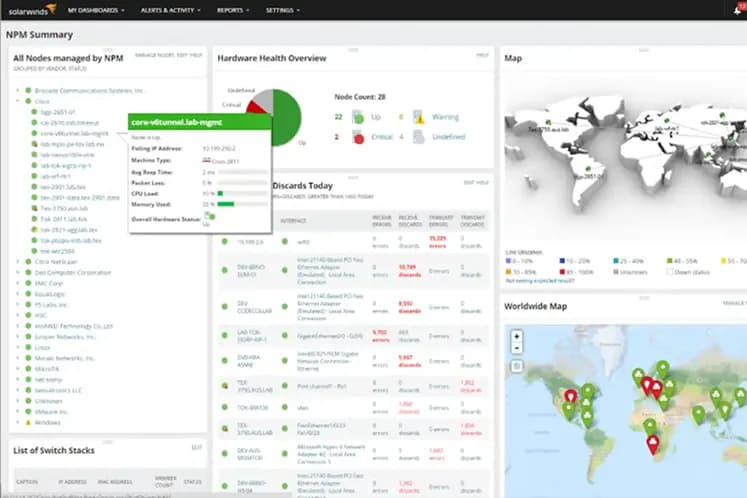Click the status icon beside Brocade Communications Systems
Screen dimensions: 747x498
coord(29,90)
